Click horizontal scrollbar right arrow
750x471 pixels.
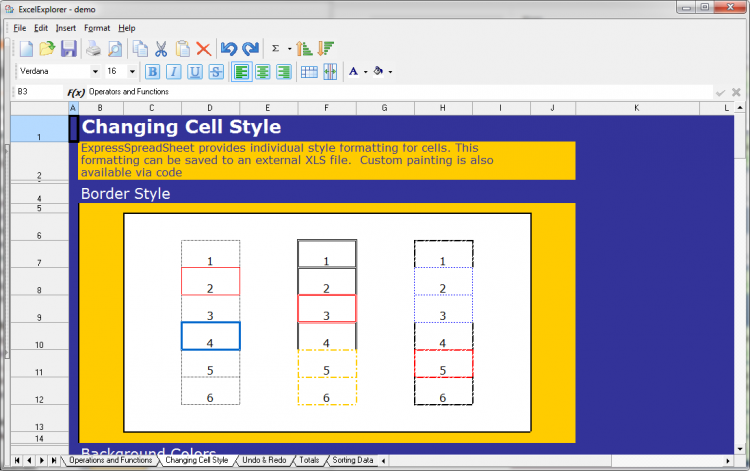click(x=728, y=461)
